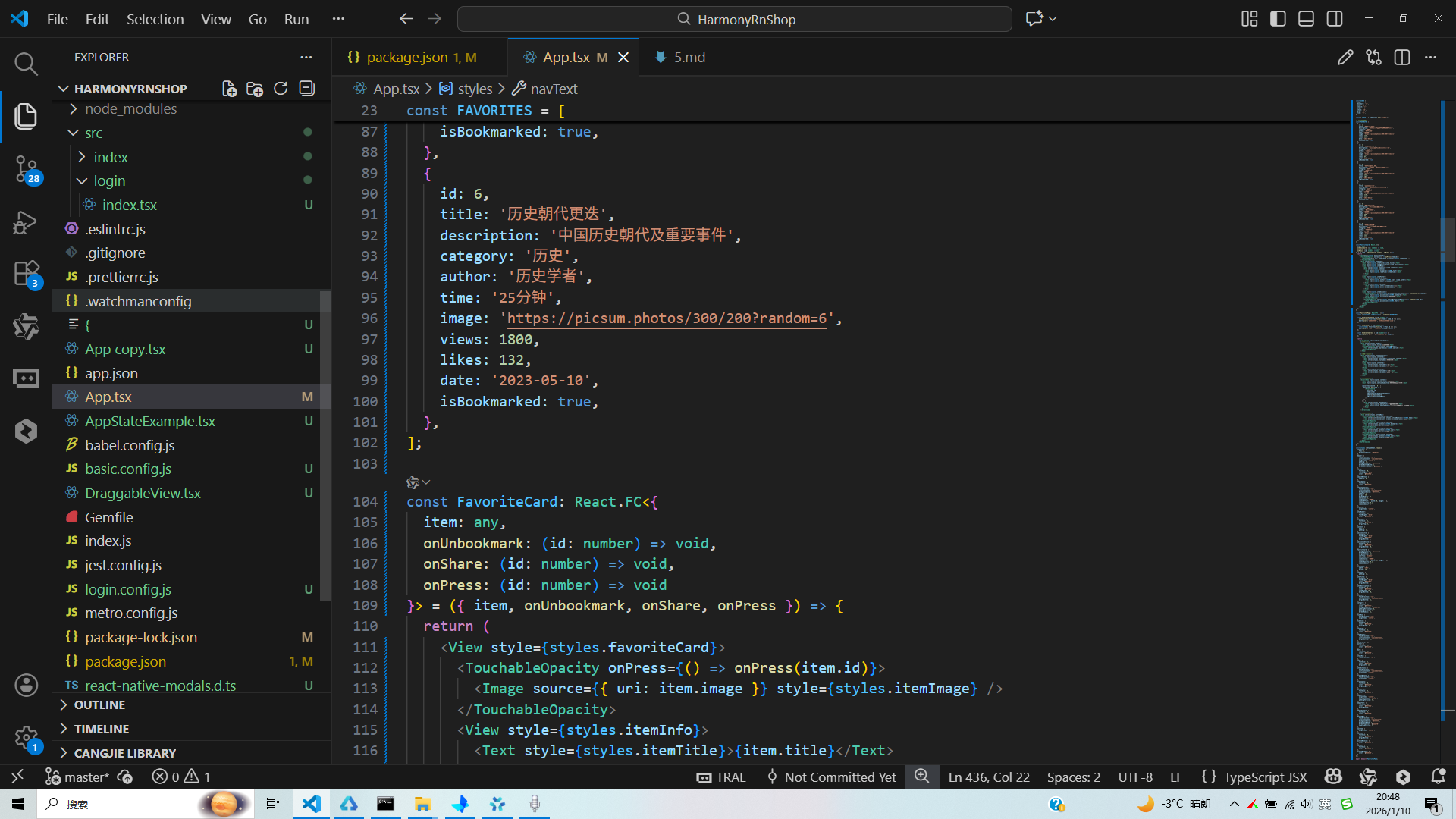Screen dimensions: 1456x819
Task: Click New File icon in explorer header
Action: click(x=229, y=89)
